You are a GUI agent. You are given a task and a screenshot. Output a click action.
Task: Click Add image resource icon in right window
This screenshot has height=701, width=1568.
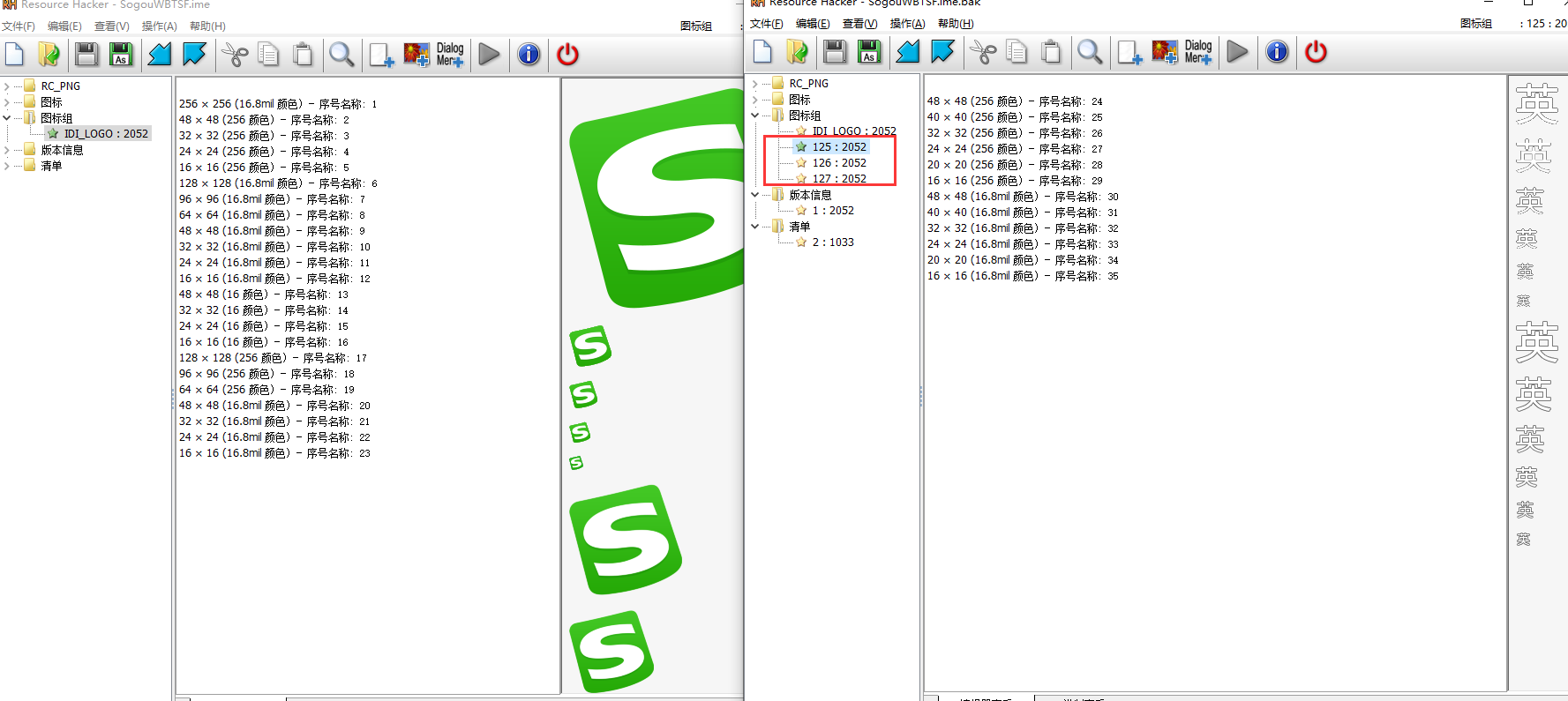click(x=1165, y=52)
